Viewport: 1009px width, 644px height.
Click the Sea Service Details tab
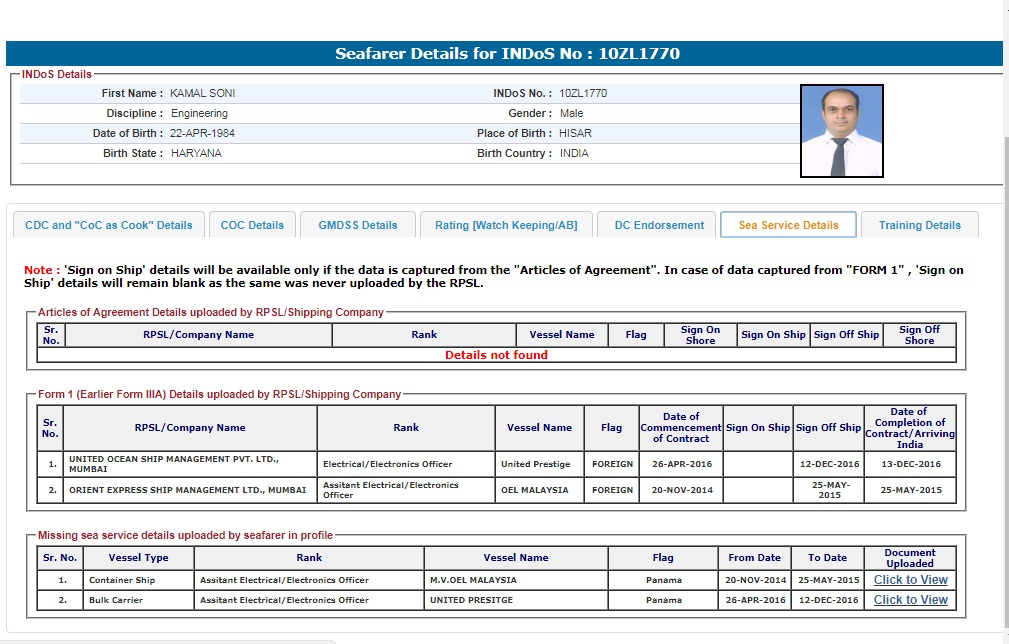[788, 225]
